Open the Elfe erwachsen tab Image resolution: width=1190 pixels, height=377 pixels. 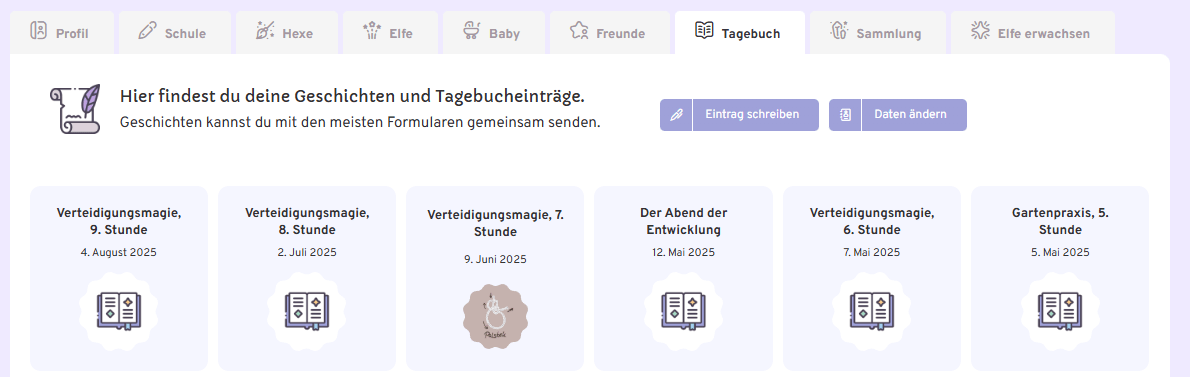click(1033, 33)
